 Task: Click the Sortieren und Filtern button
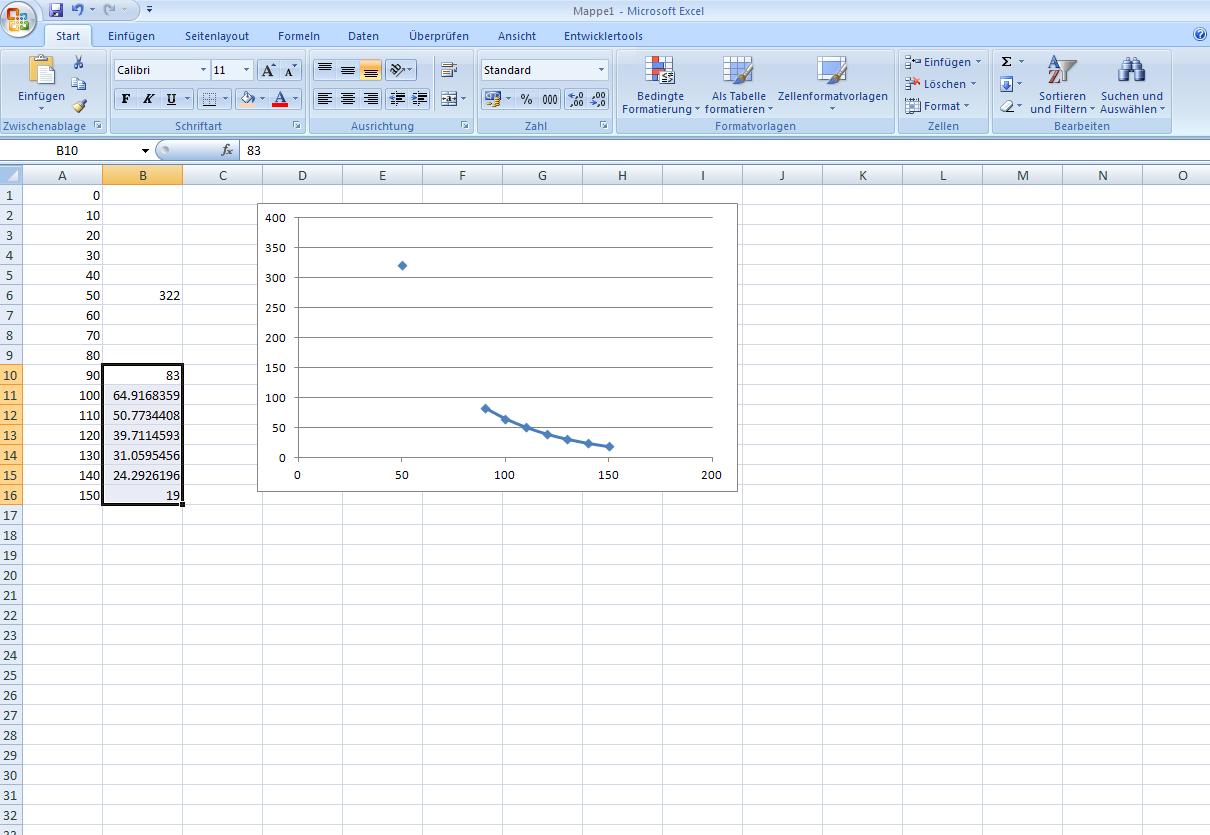pos(1062,86)
